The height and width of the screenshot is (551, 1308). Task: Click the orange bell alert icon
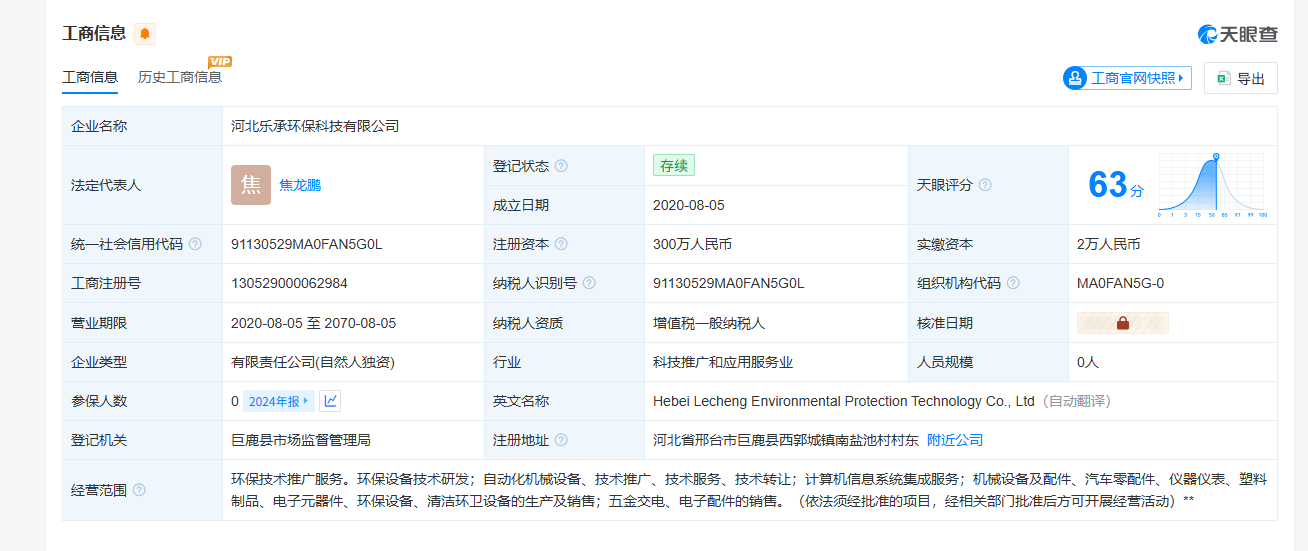tap(145, 34)
